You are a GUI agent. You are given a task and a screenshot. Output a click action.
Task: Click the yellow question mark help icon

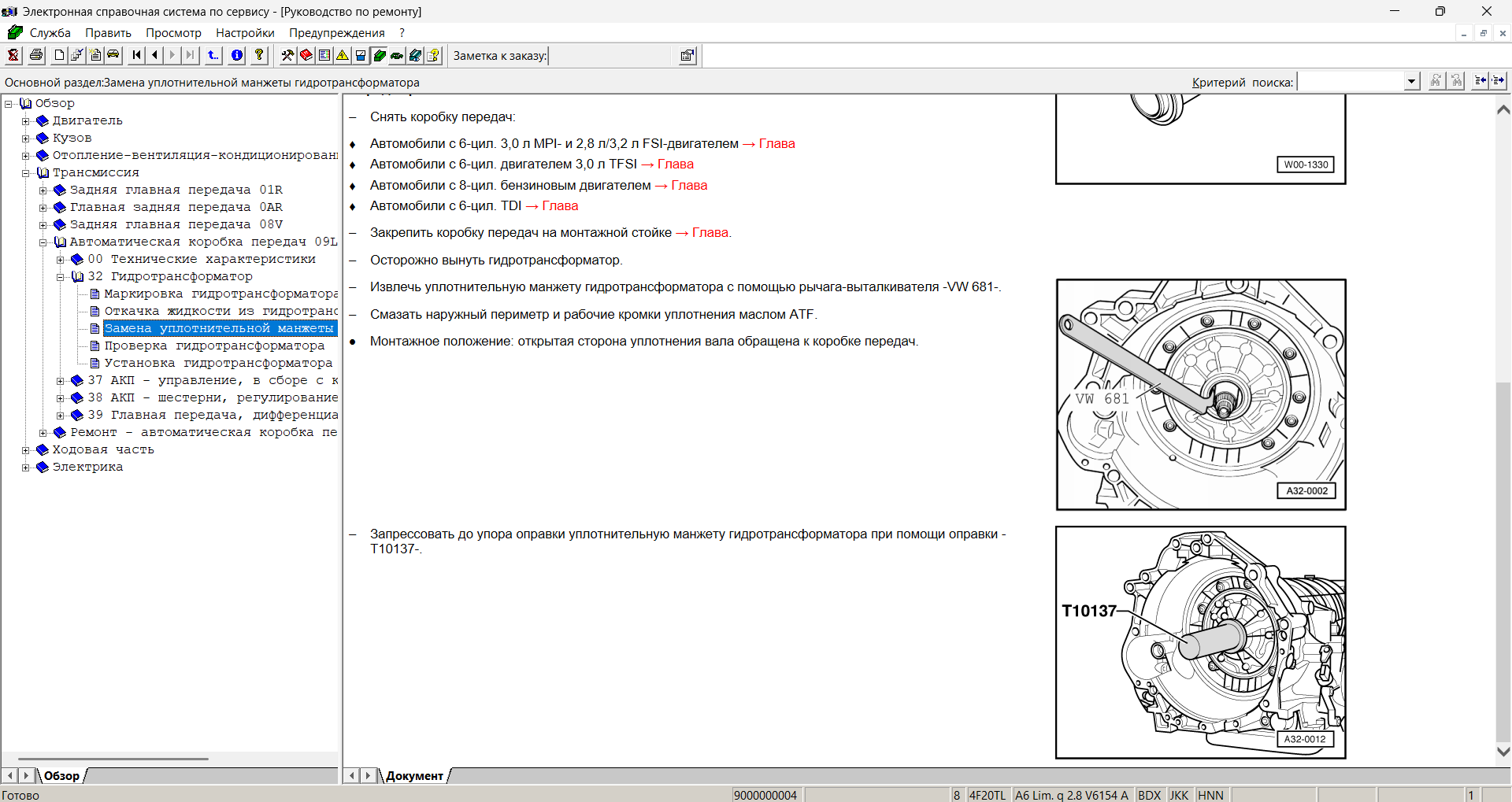pyautogui.click(x=259, y=55)
